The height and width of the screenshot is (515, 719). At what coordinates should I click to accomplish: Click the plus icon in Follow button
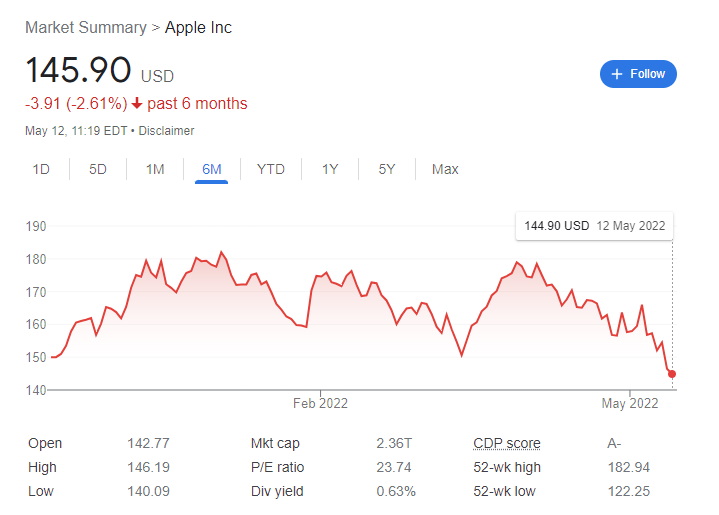617,74
